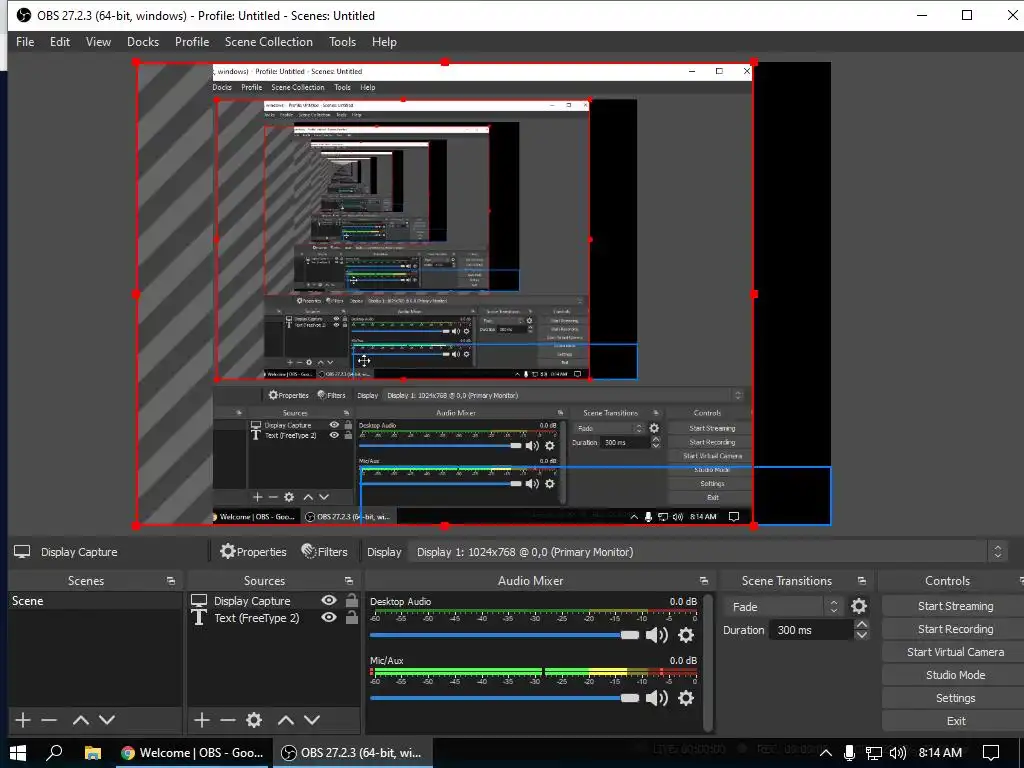
Task: Open Mic/Aux audio settings gear
Action: 686,698
